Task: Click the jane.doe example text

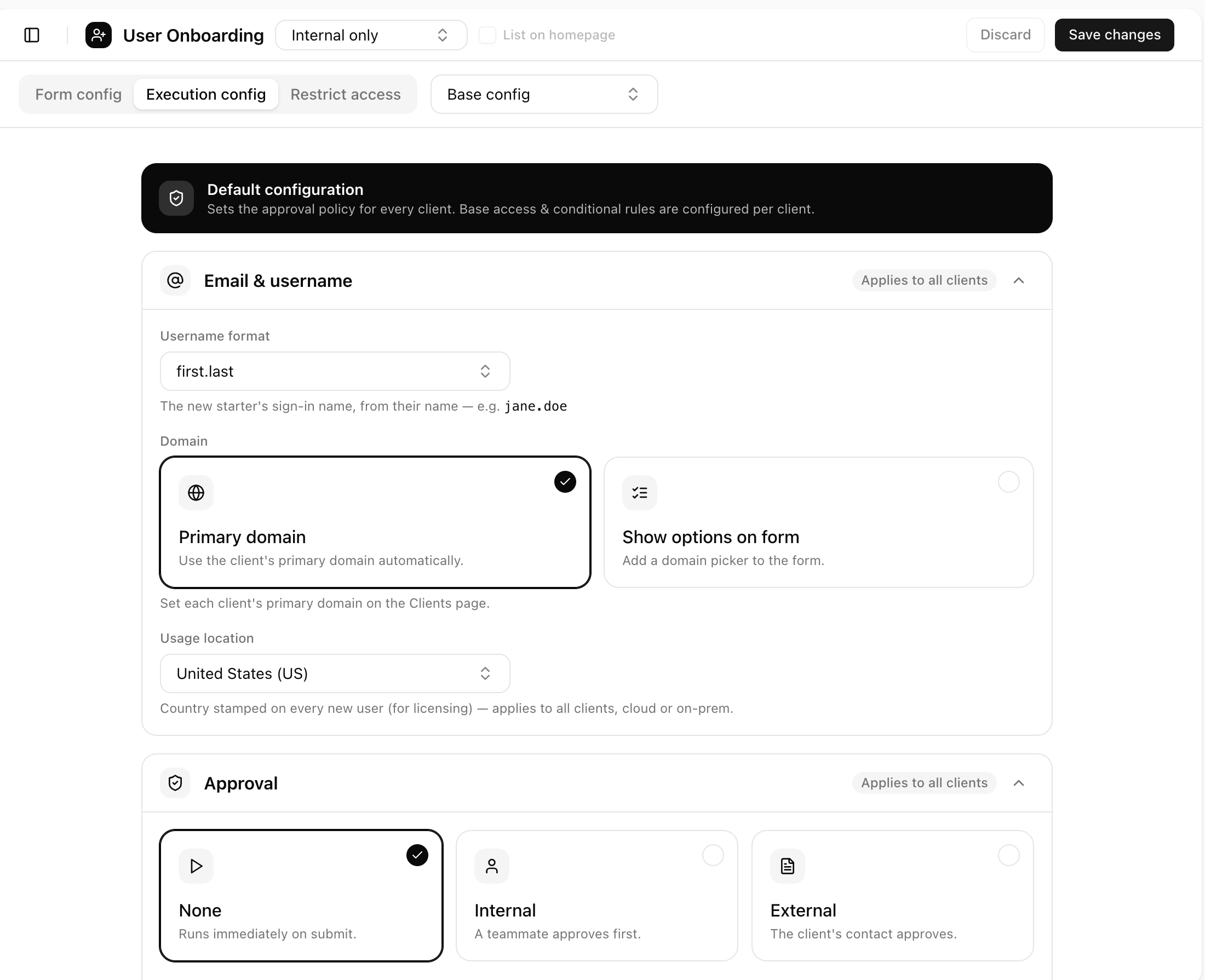Action: click(536, 406)
